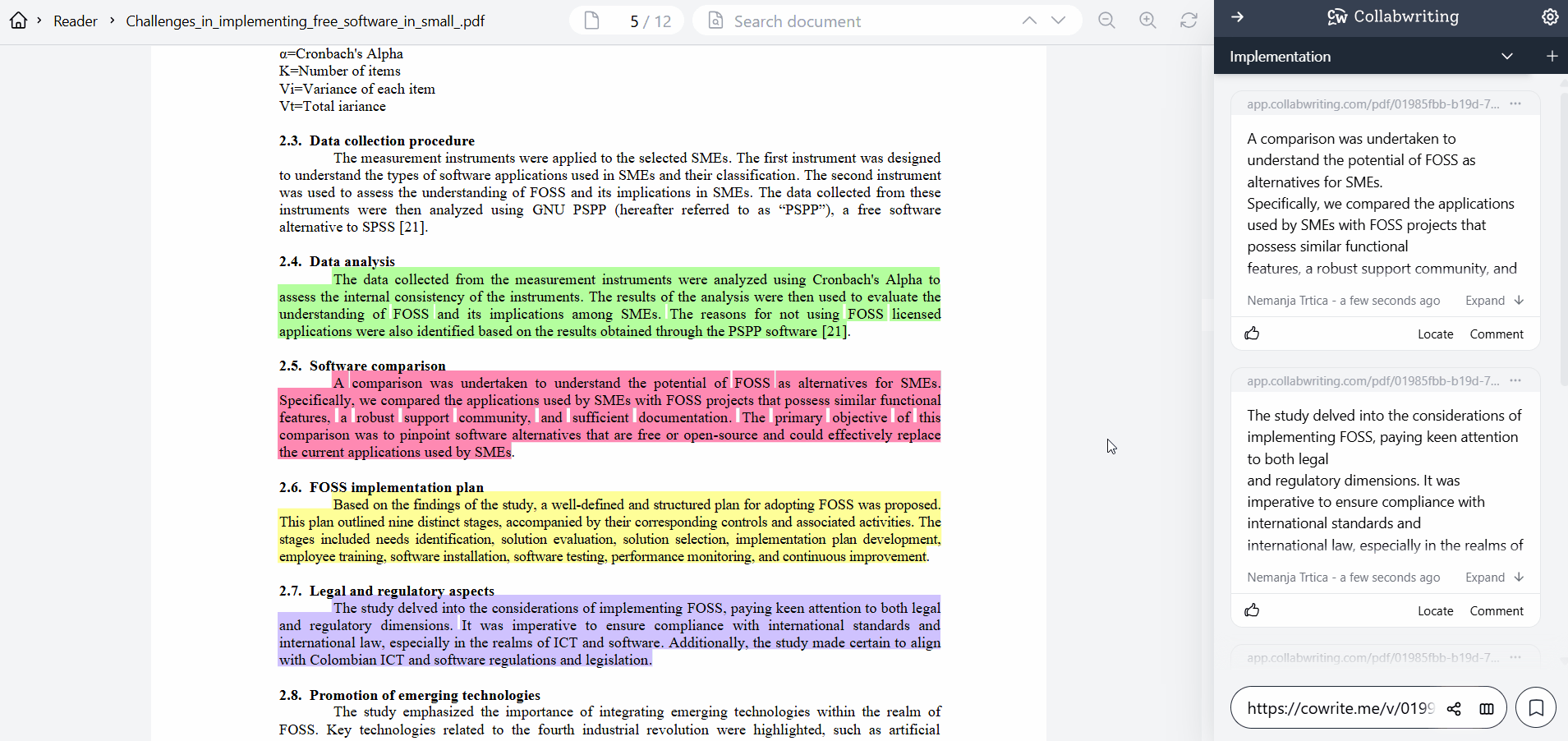The width and height of the screenshot is (1568, 741).
Task: Comment on 'A comparison was undertaken' snippet
Action: tap(1496, 334)
